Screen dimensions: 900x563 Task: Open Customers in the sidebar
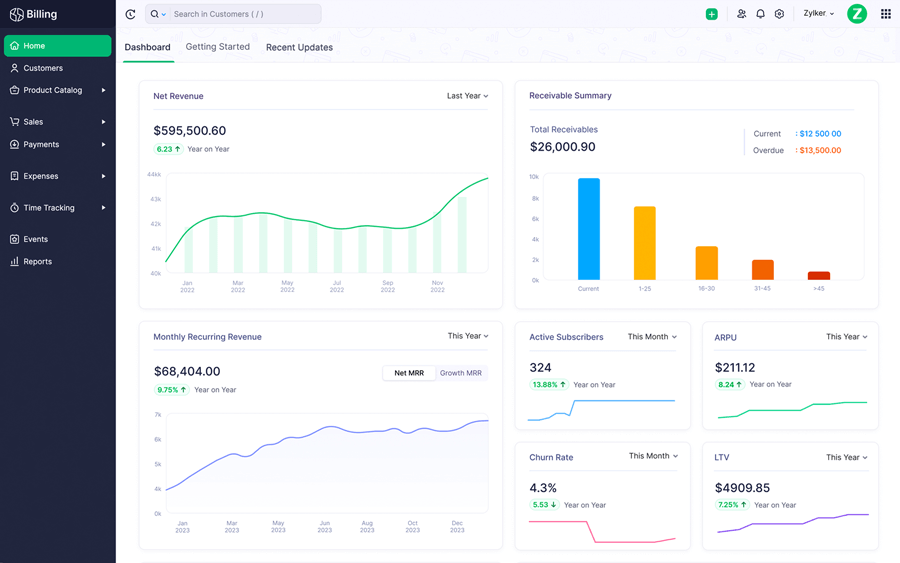point(43,68)
